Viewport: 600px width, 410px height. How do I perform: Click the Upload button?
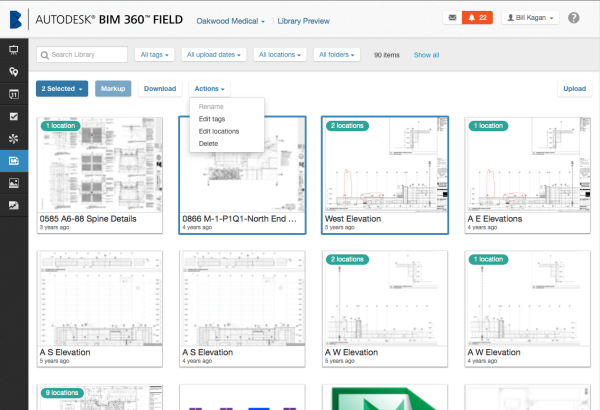[574, 88]
